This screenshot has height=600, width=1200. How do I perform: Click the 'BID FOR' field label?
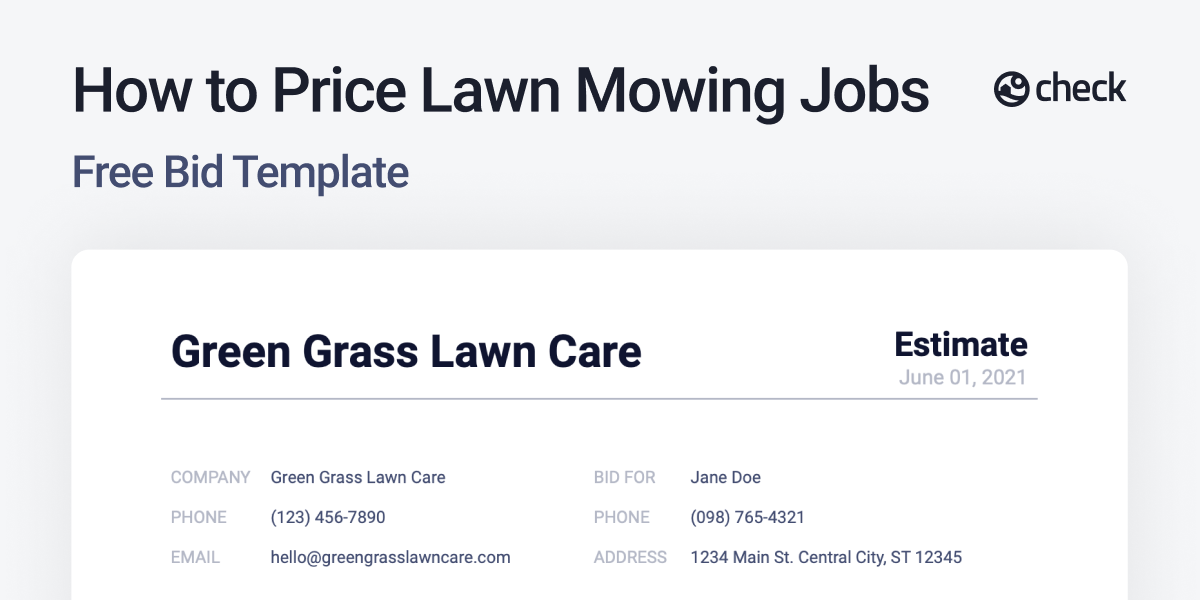coord(625,478)
